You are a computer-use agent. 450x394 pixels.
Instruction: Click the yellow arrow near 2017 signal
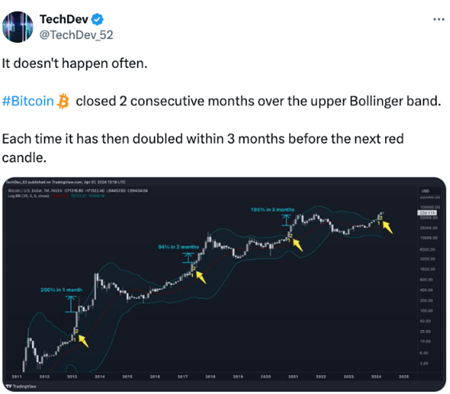tap(201, 277)
